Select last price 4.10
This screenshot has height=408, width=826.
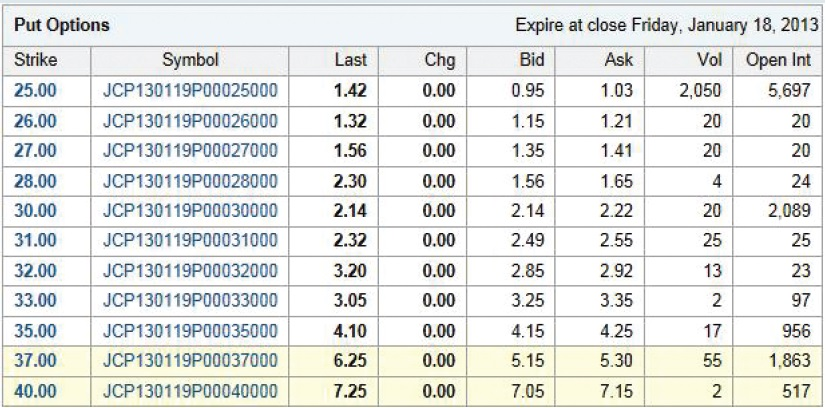click(x=349, y=331)
